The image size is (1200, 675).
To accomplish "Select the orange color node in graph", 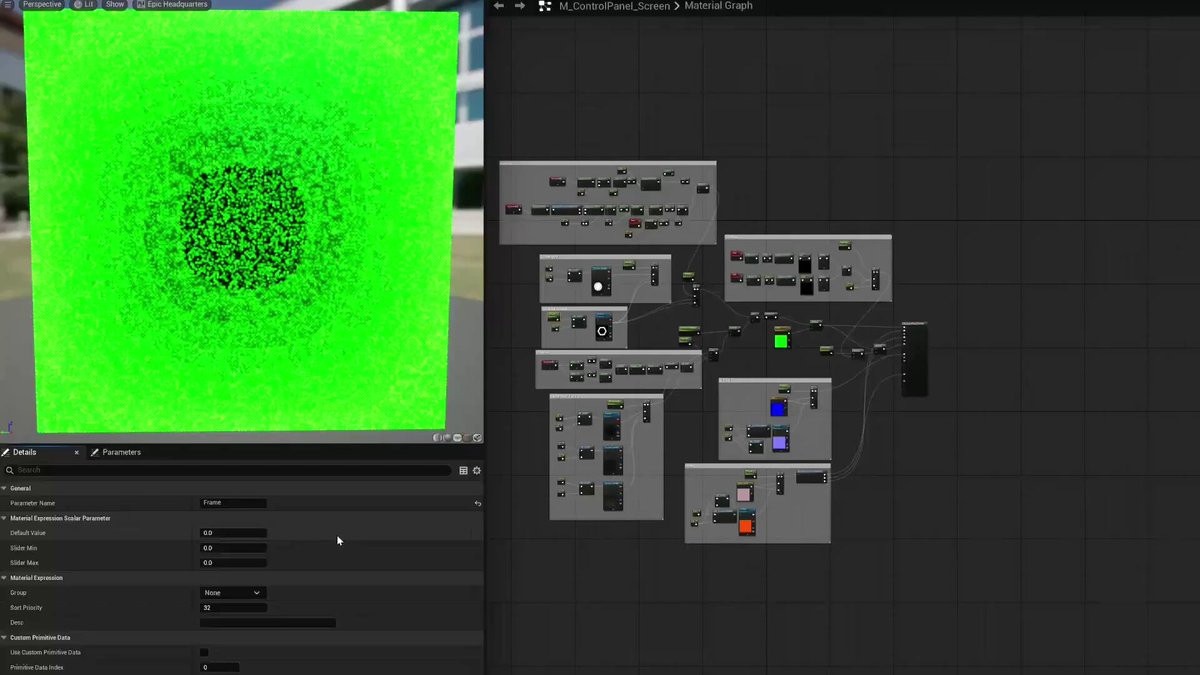I will click(x=745, y=521).
